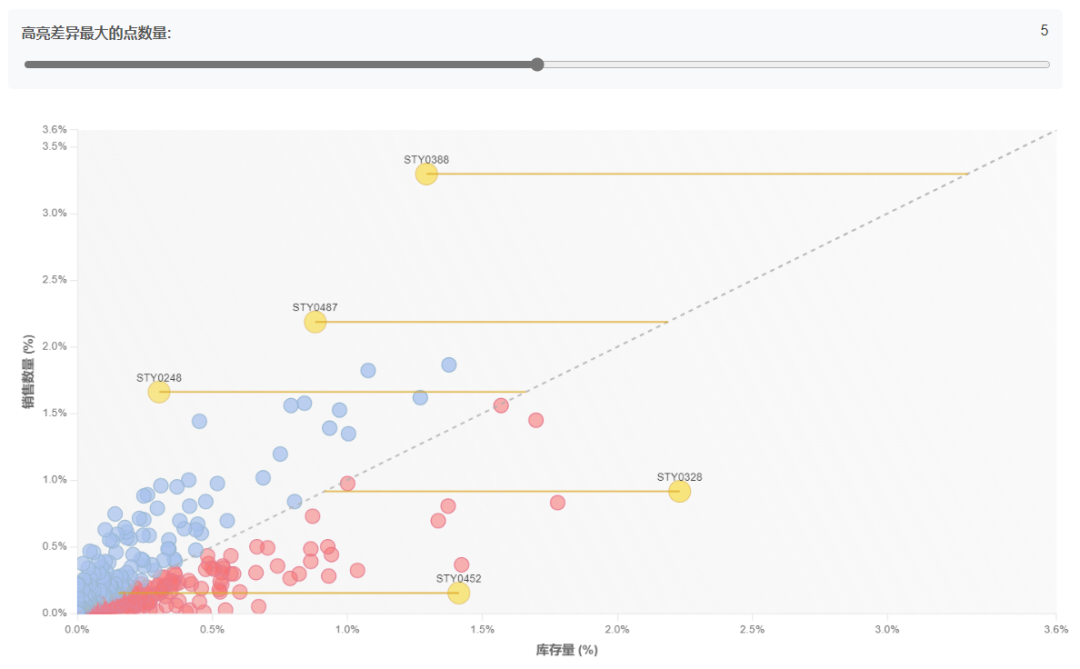Click the 销售数量 (%) y-axis title
Image resolution: width=1080 pixels, height=669 pixels.
coord(28,371)
